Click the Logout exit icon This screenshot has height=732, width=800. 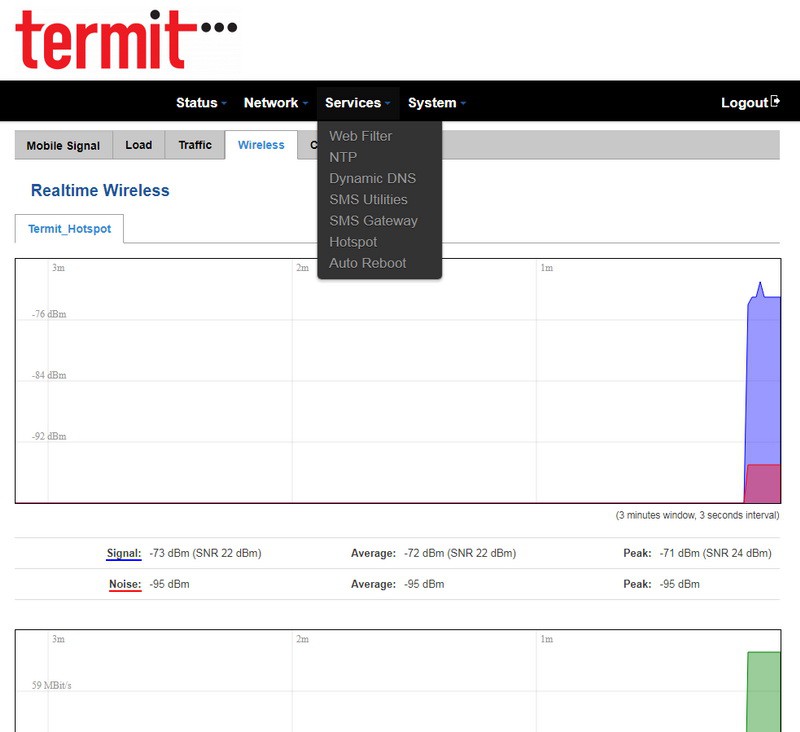click(775, 102)
